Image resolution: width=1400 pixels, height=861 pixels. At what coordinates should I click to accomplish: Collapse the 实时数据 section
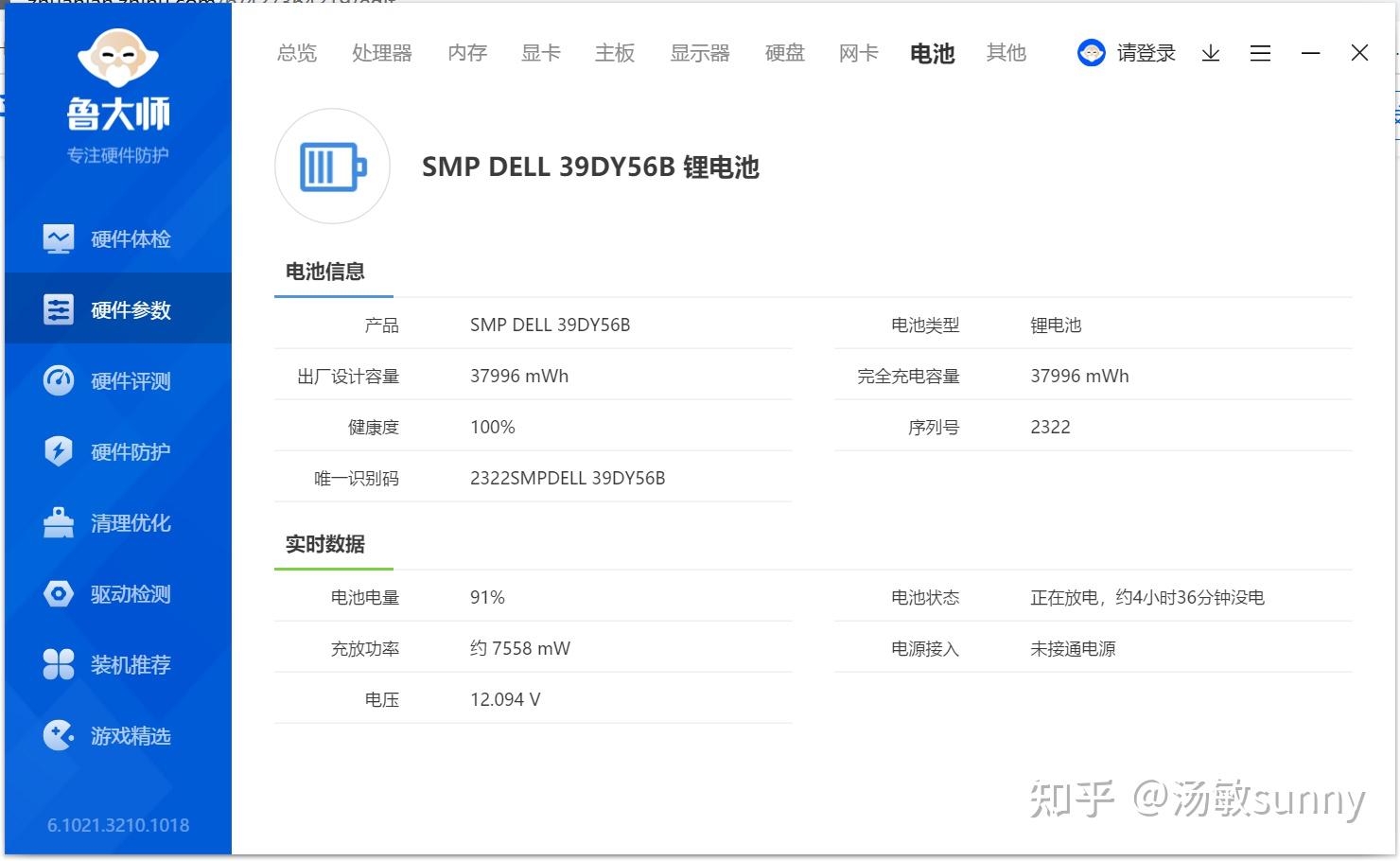point(325,544)
